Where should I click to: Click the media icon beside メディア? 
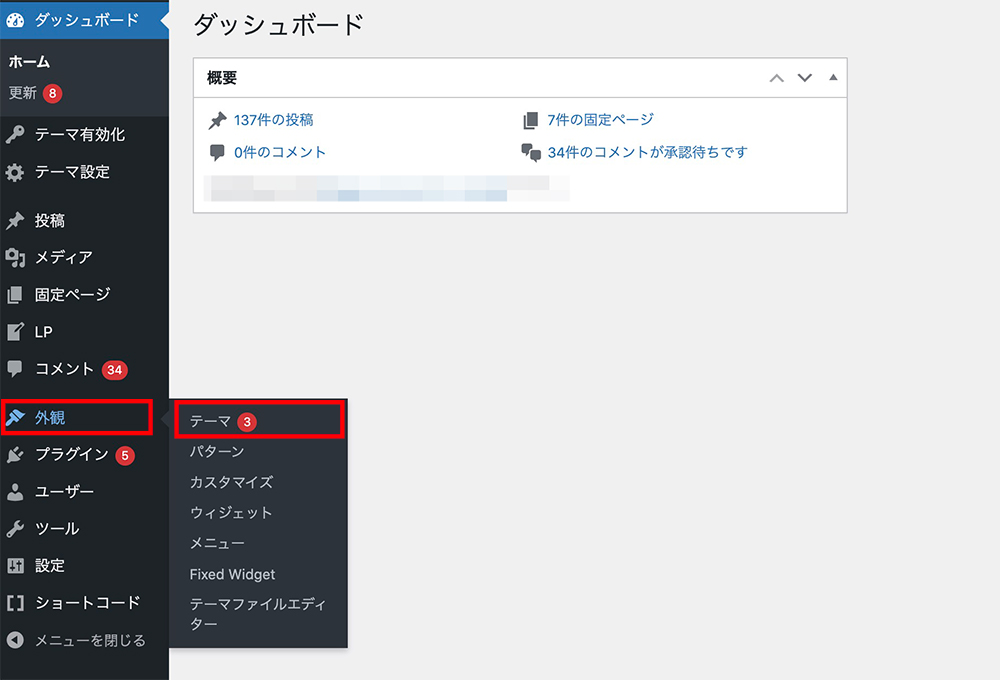point(15,258)
